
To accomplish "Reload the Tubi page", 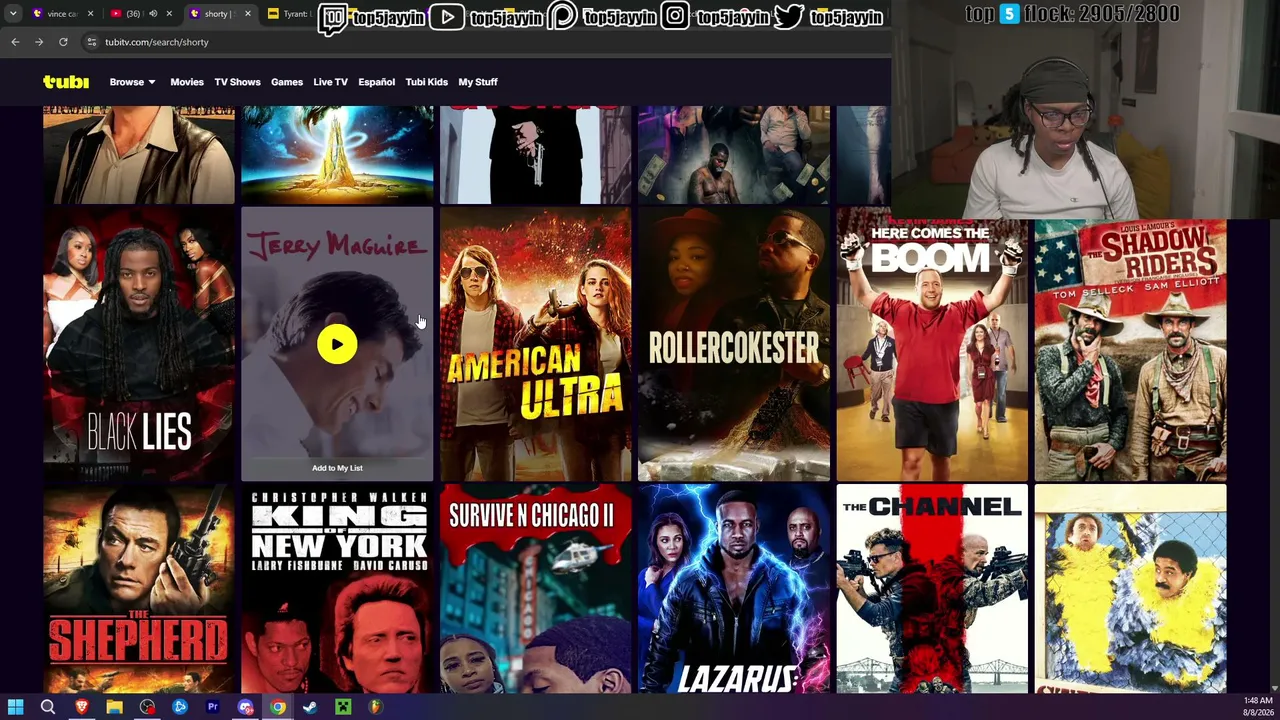I will (x=63, y=42).
